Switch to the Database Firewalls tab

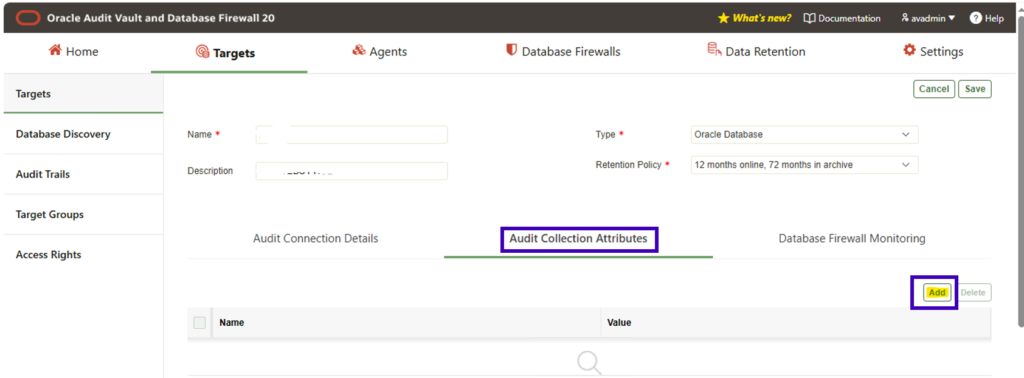563,52
